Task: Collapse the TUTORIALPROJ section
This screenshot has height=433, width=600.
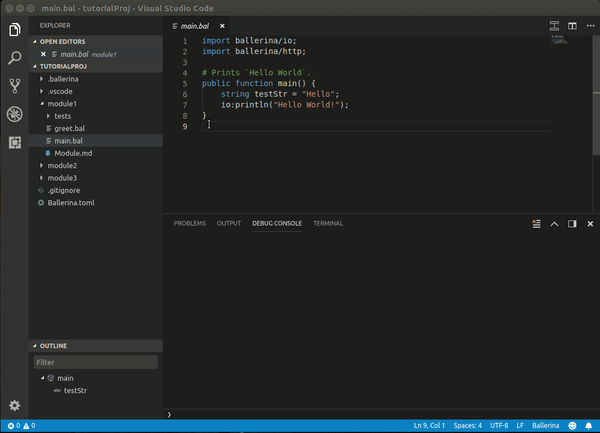Action: [35, 66]
